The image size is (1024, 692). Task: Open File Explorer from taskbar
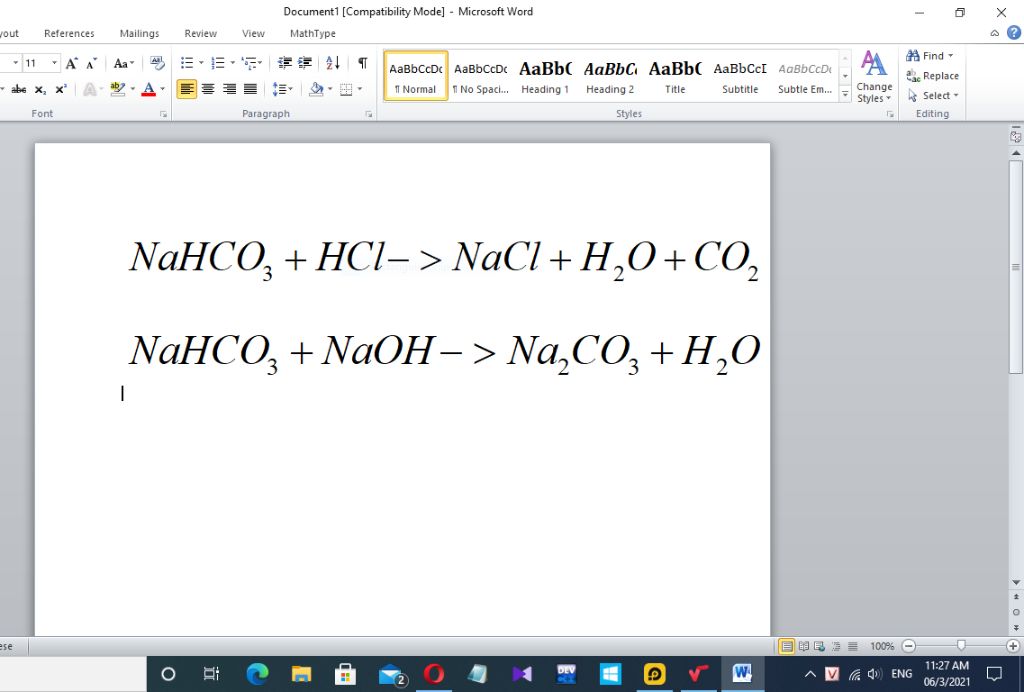coord(301,674)
